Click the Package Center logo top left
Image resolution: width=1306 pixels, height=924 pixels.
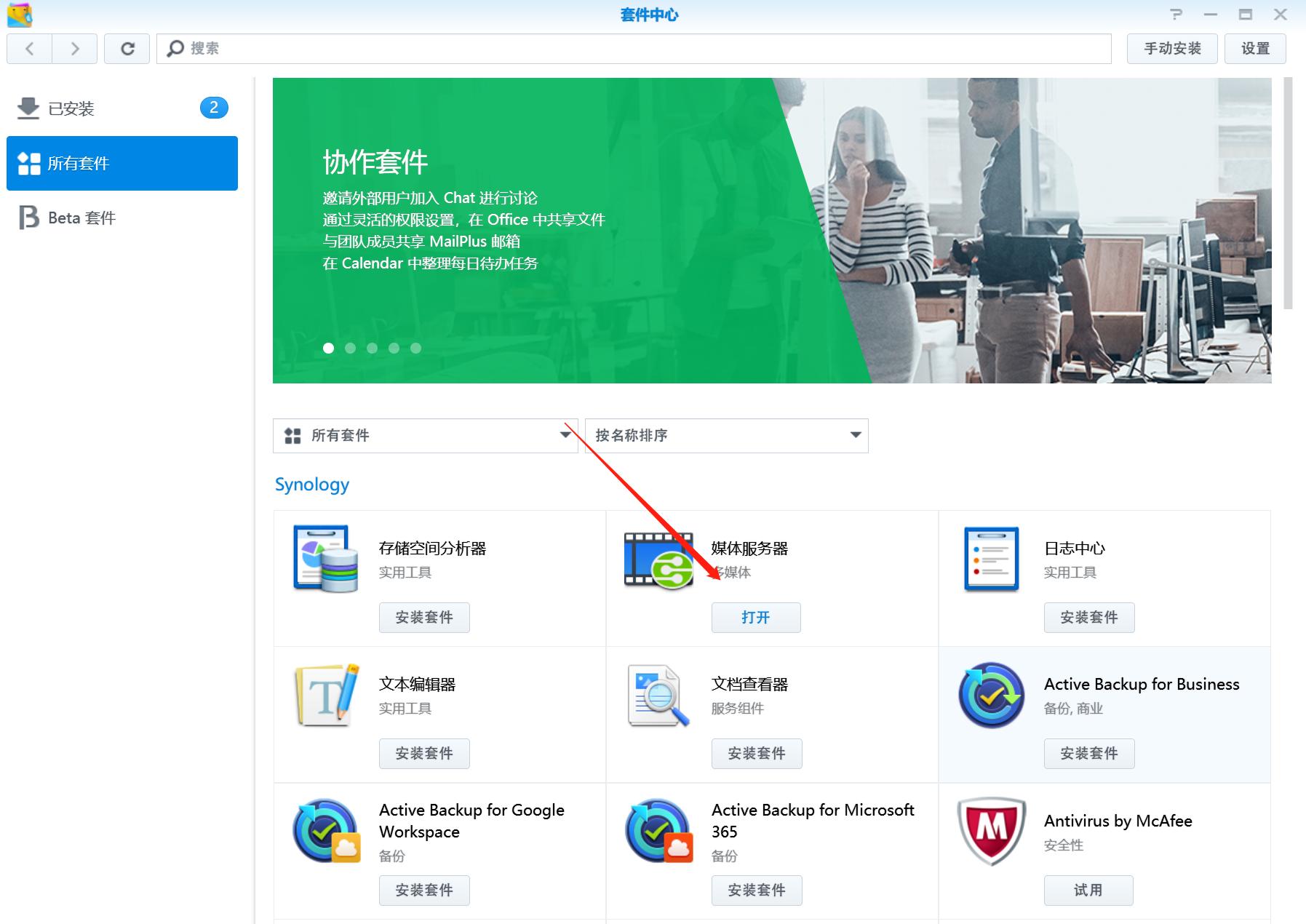[x=20, y=15]
